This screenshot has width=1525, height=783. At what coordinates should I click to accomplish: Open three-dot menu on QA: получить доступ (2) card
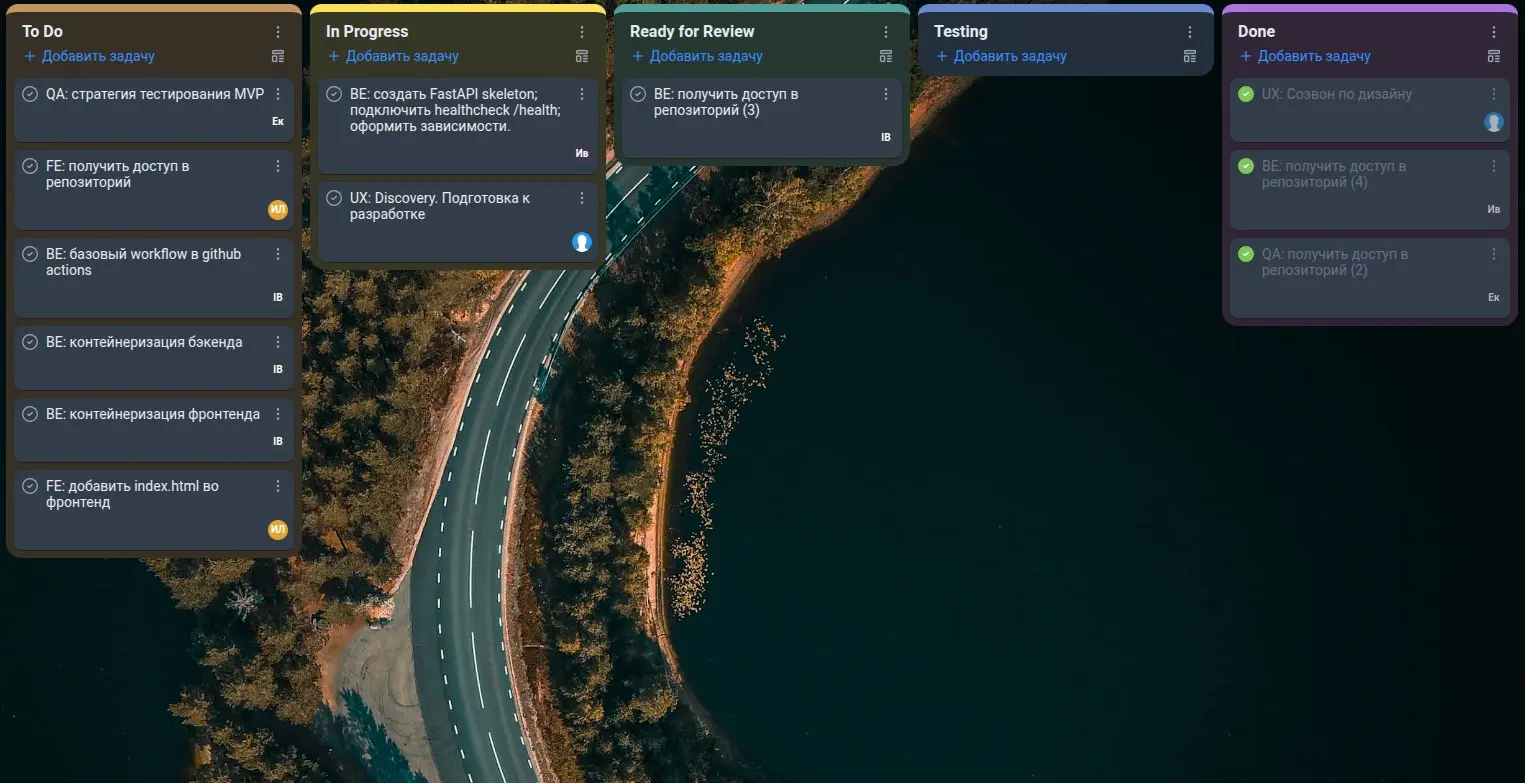[1494, 254]
